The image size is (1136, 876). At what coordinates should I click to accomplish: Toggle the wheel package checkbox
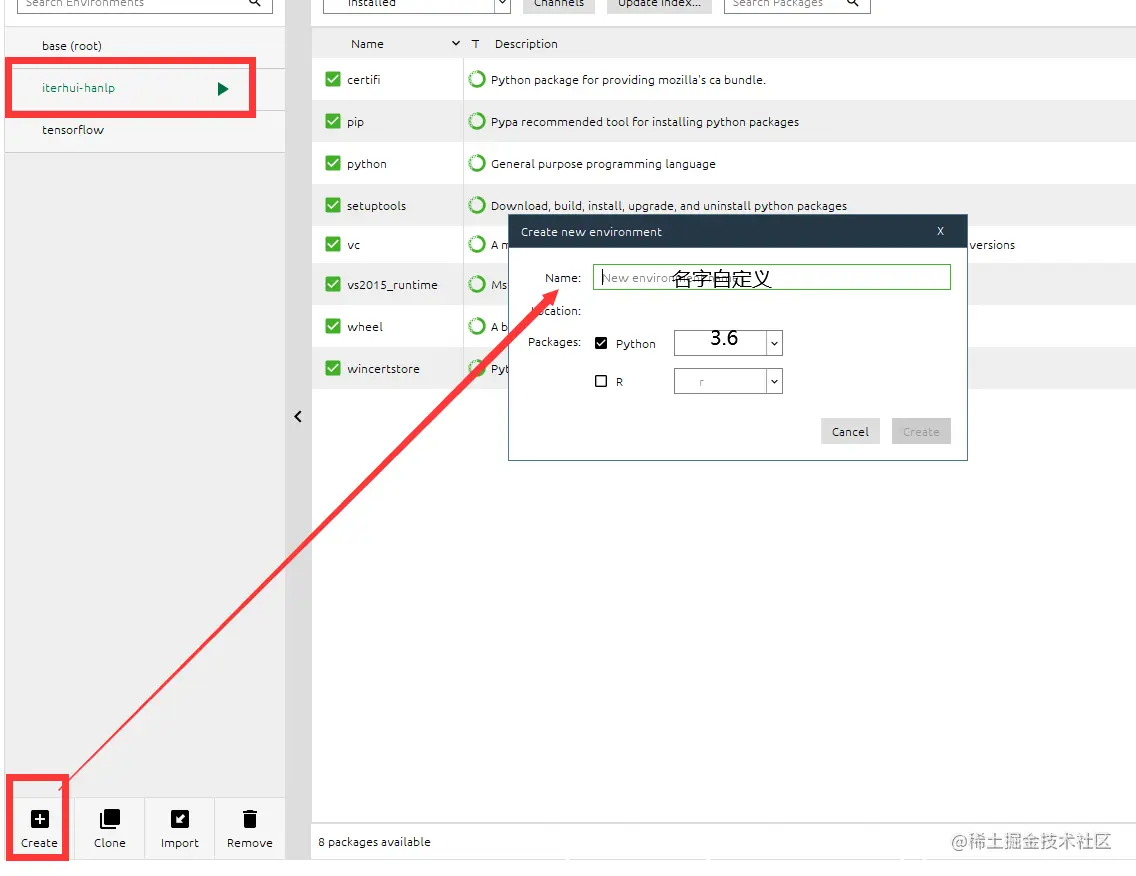(x=333, y=326)
